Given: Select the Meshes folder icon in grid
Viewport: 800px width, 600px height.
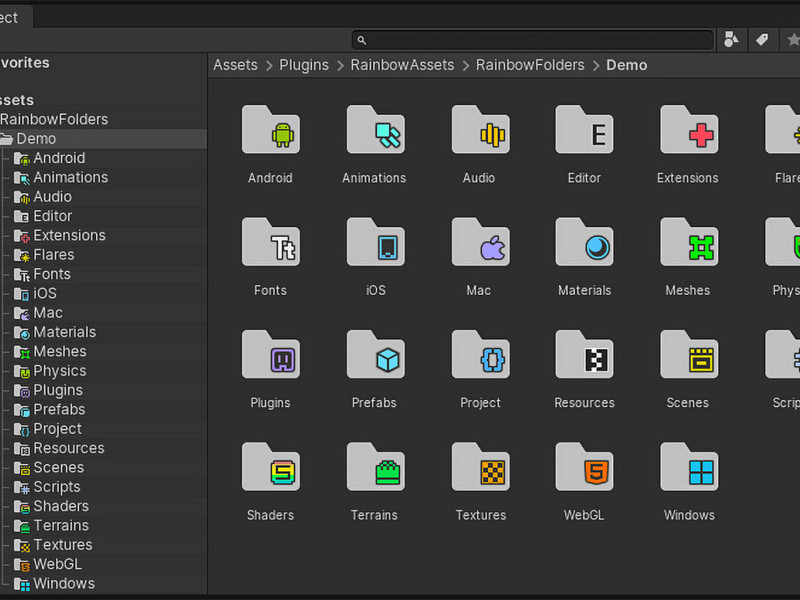Looking at the screenshot, I should pos(689,242).
